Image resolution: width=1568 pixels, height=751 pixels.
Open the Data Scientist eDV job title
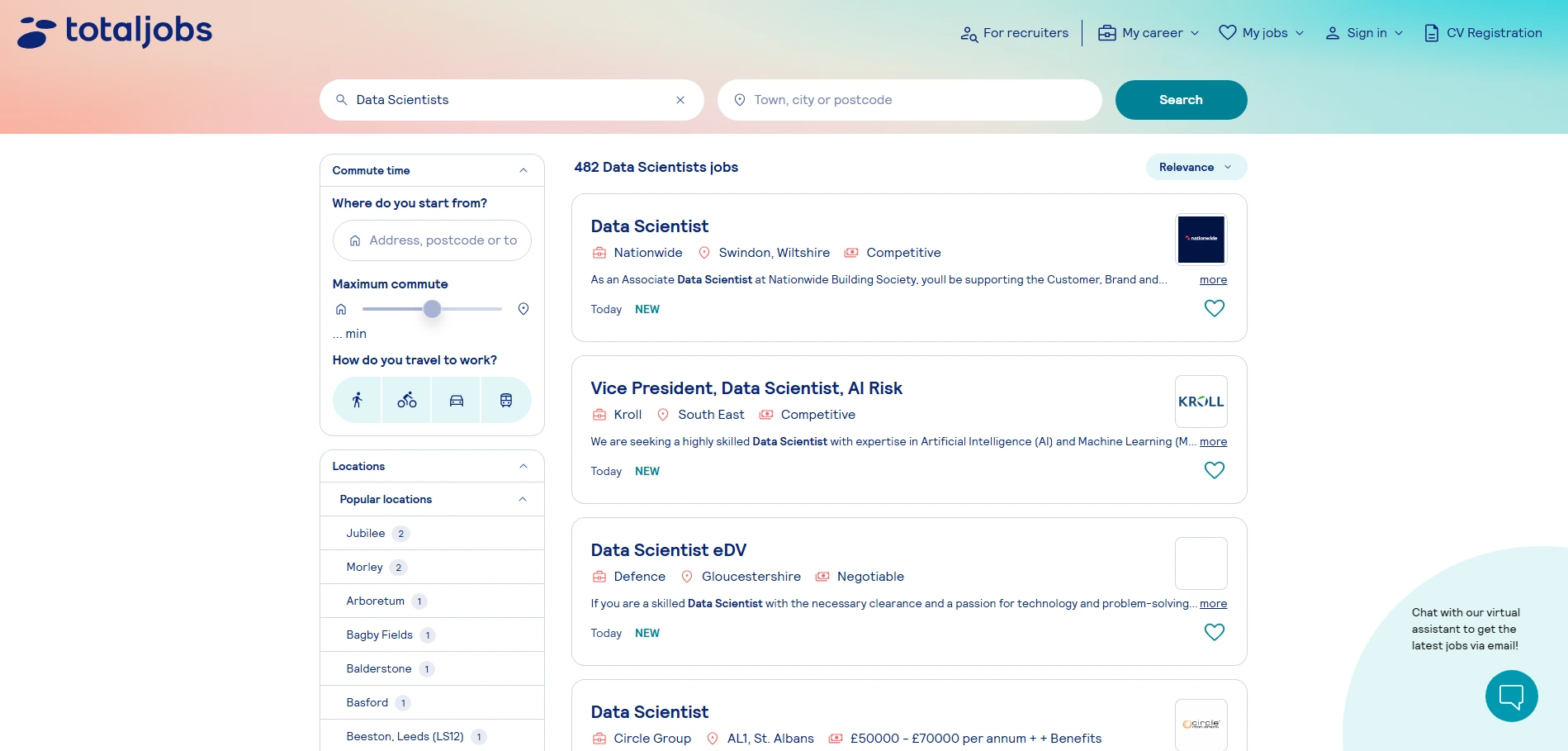point(669,550)
